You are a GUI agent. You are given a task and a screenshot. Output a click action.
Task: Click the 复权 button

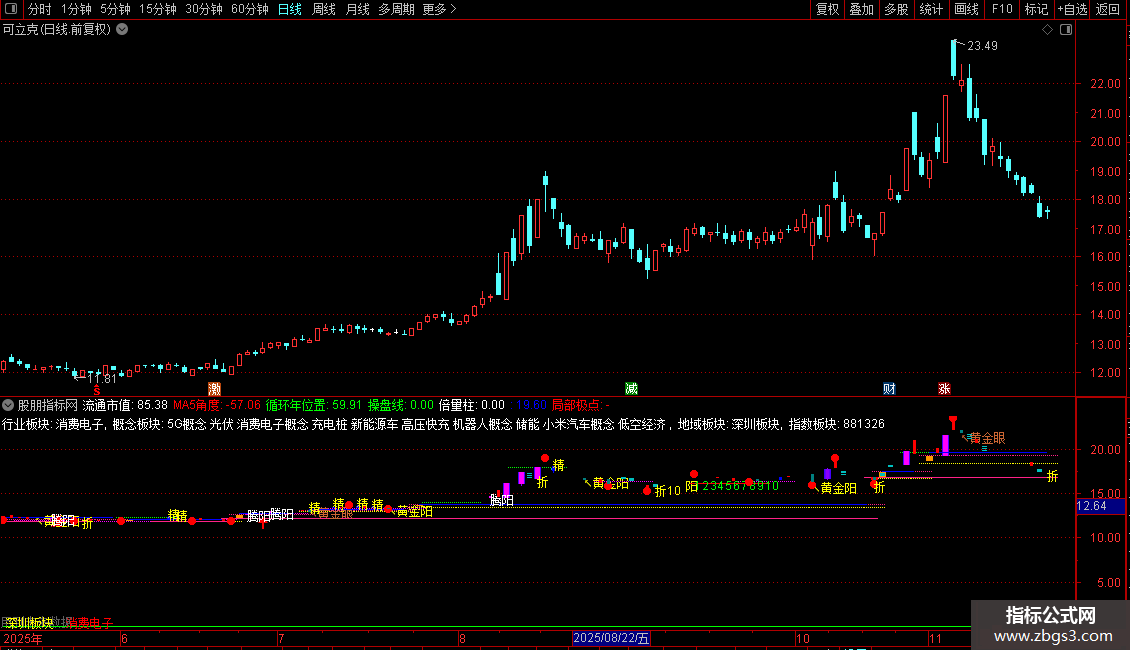pos(827,9)
